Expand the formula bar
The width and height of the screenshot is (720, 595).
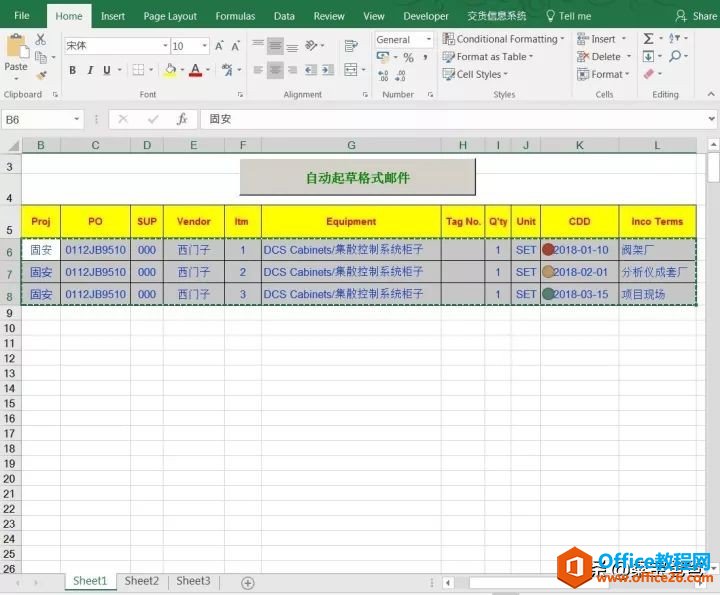coord(711,119)
